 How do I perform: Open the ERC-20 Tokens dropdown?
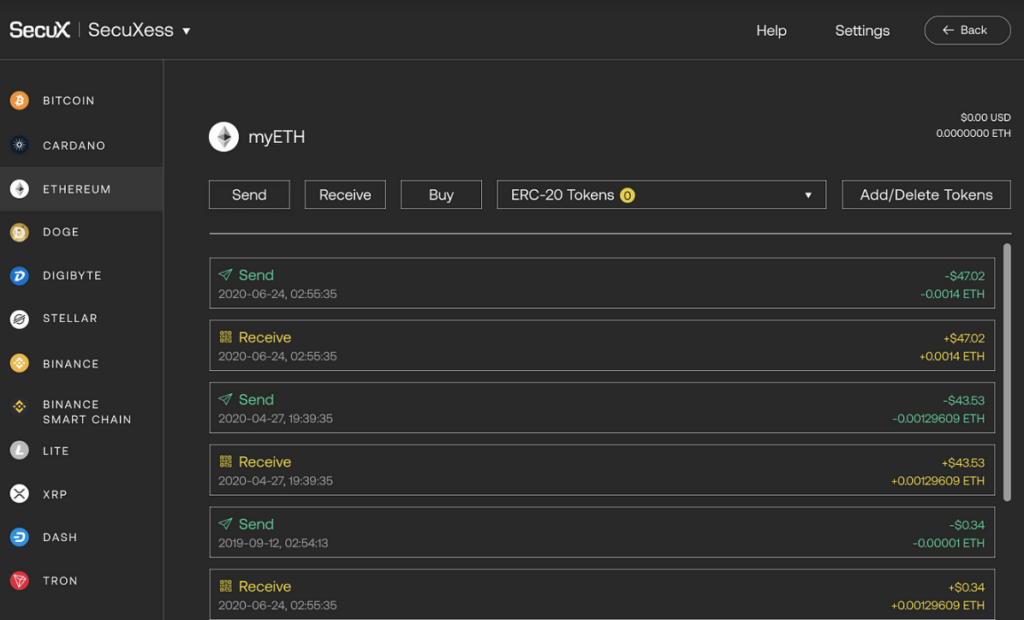[661, 194]
